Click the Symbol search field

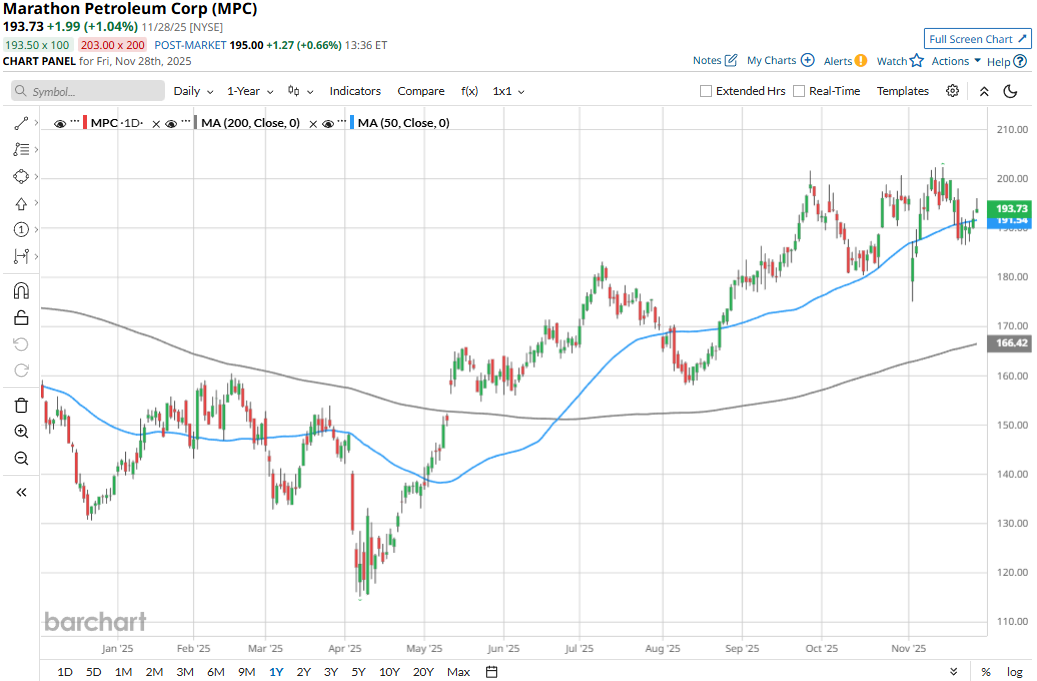[88, 91]
